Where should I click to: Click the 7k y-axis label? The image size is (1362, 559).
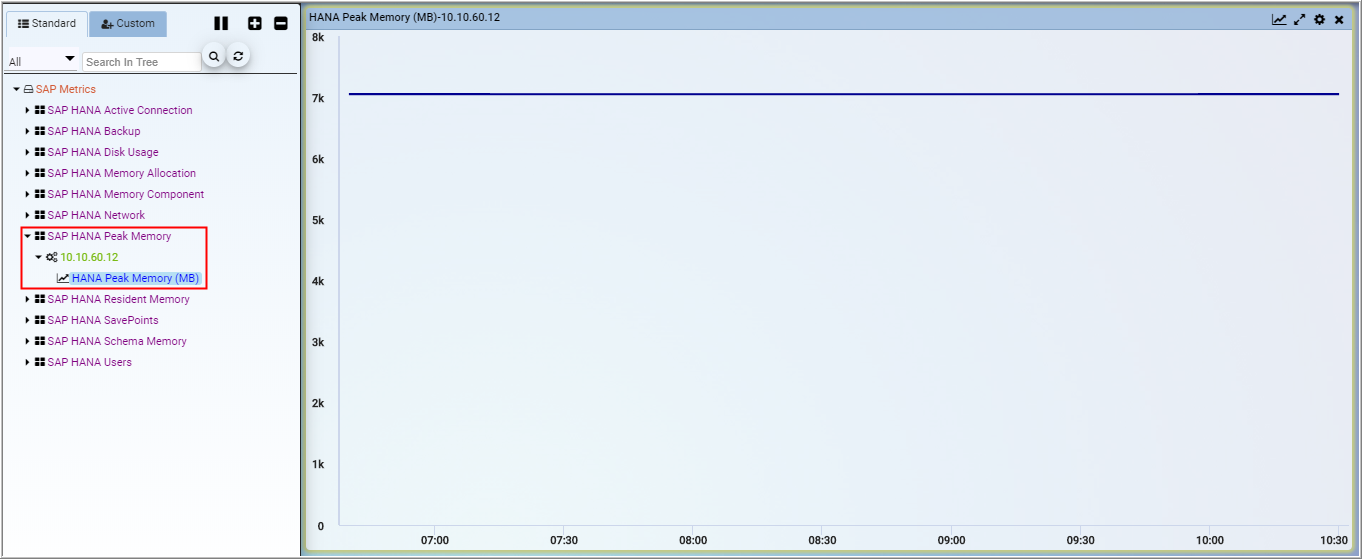(318, 98)
